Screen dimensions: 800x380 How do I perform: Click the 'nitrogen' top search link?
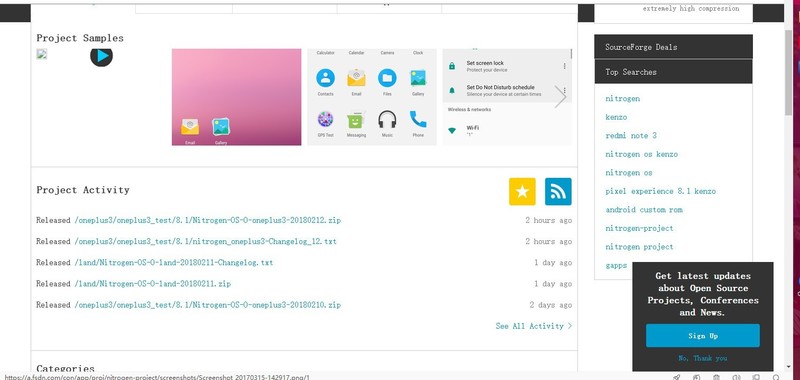pos(622,98)
